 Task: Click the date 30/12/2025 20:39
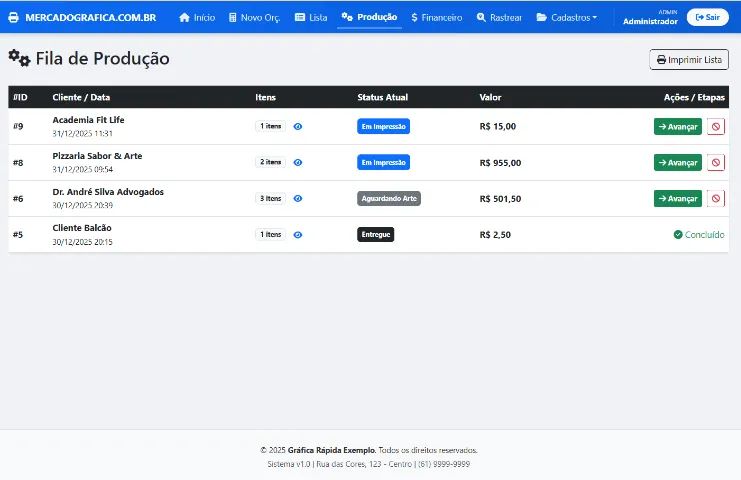tap(83, 205)
